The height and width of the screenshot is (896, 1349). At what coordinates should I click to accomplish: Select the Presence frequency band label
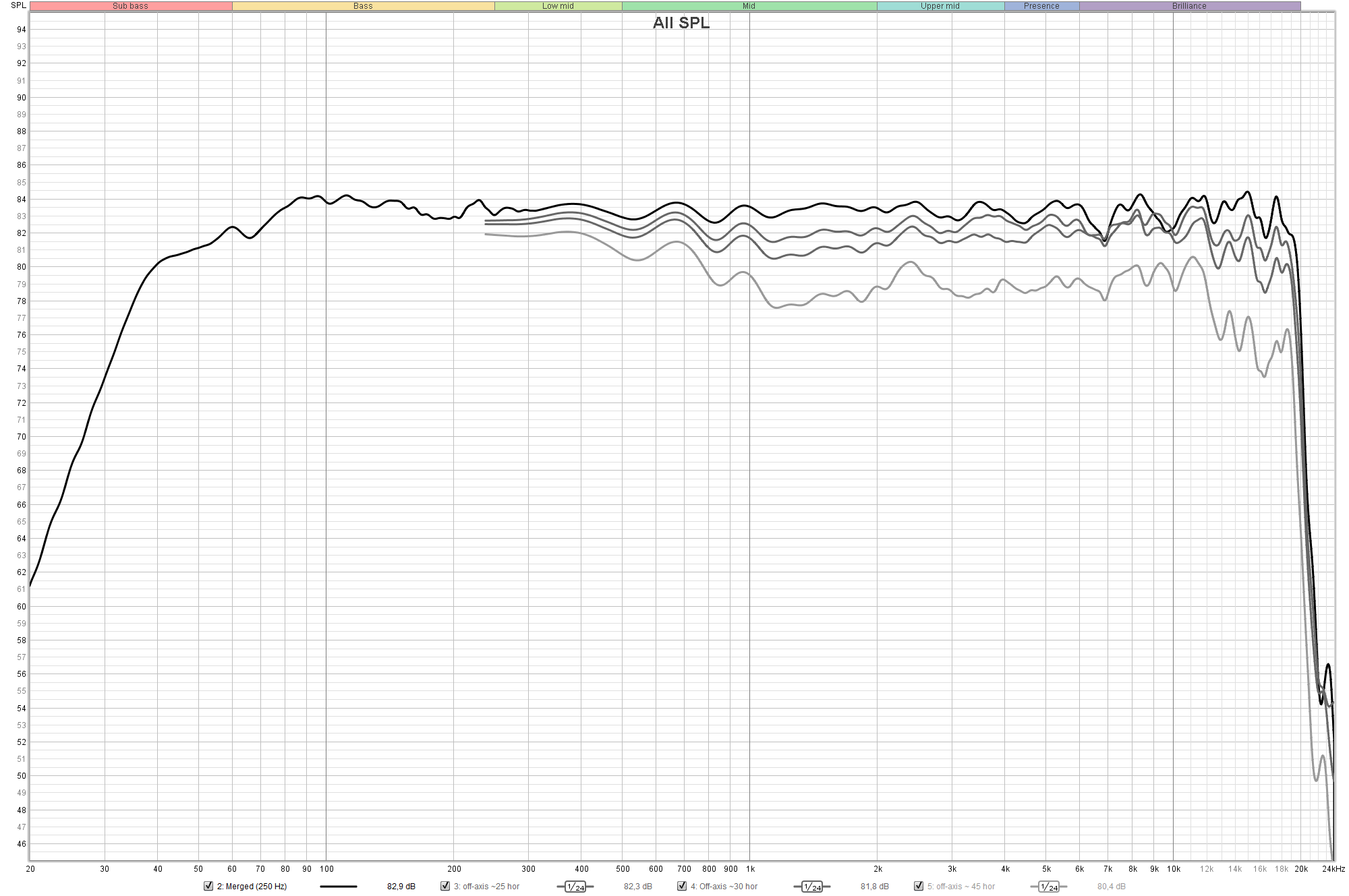1041,6
